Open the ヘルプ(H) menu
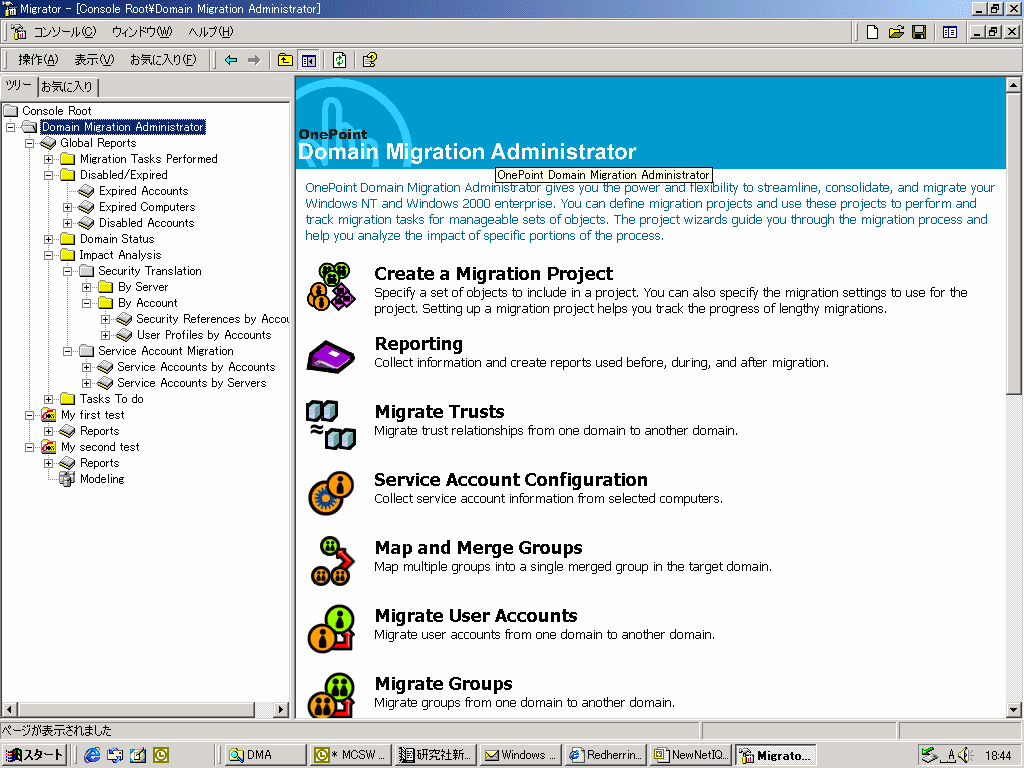 point(210,32)
